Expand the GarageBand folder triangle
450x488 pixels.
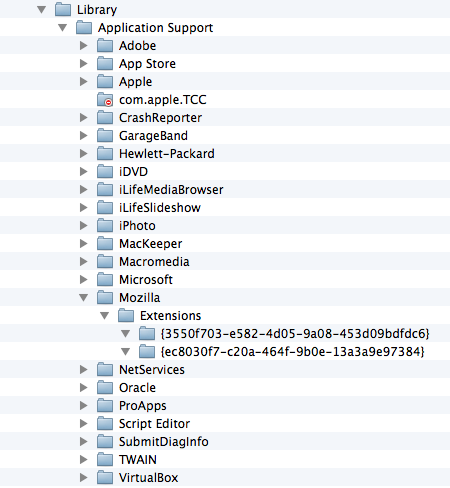point(84,136)
